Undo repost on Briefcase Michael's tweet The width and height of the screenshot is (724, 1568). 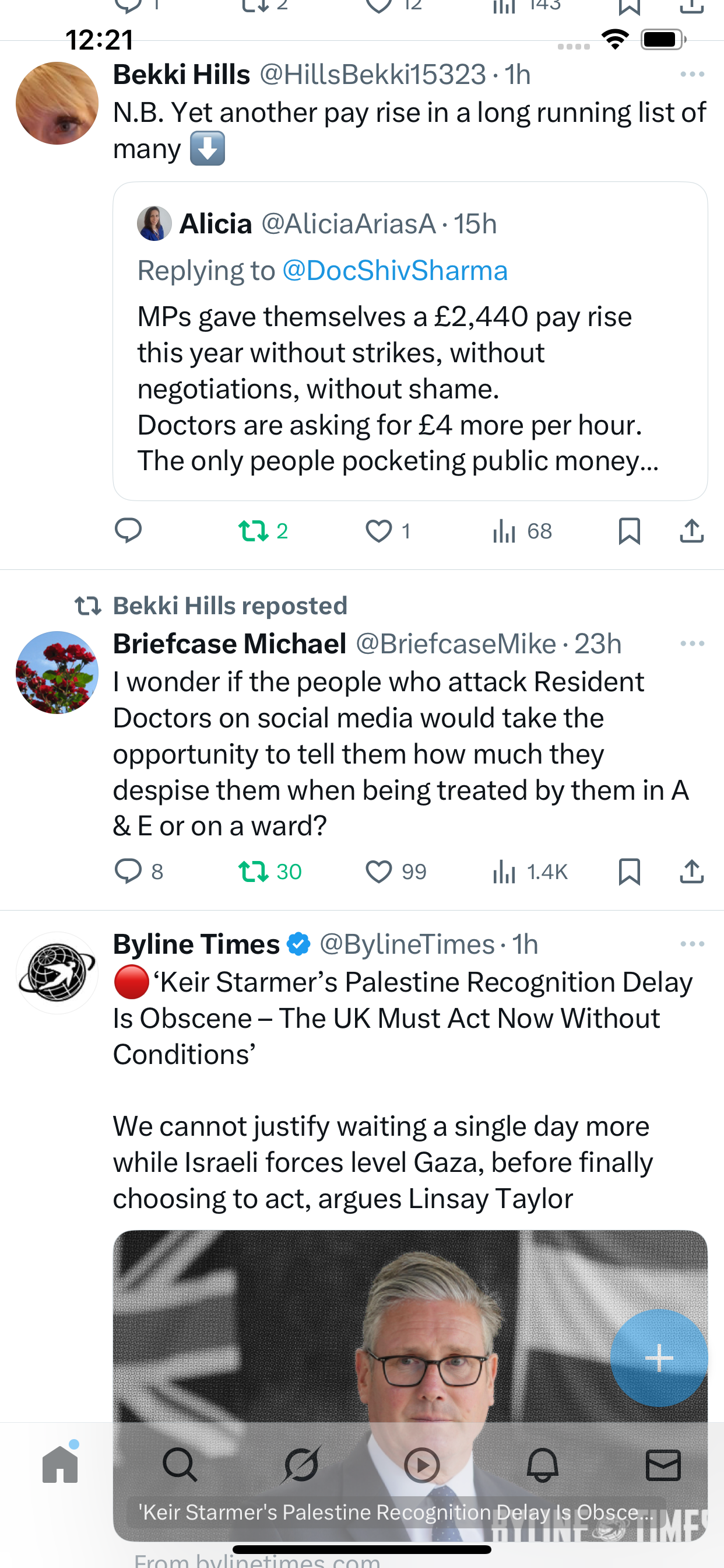tap(254, 871)
